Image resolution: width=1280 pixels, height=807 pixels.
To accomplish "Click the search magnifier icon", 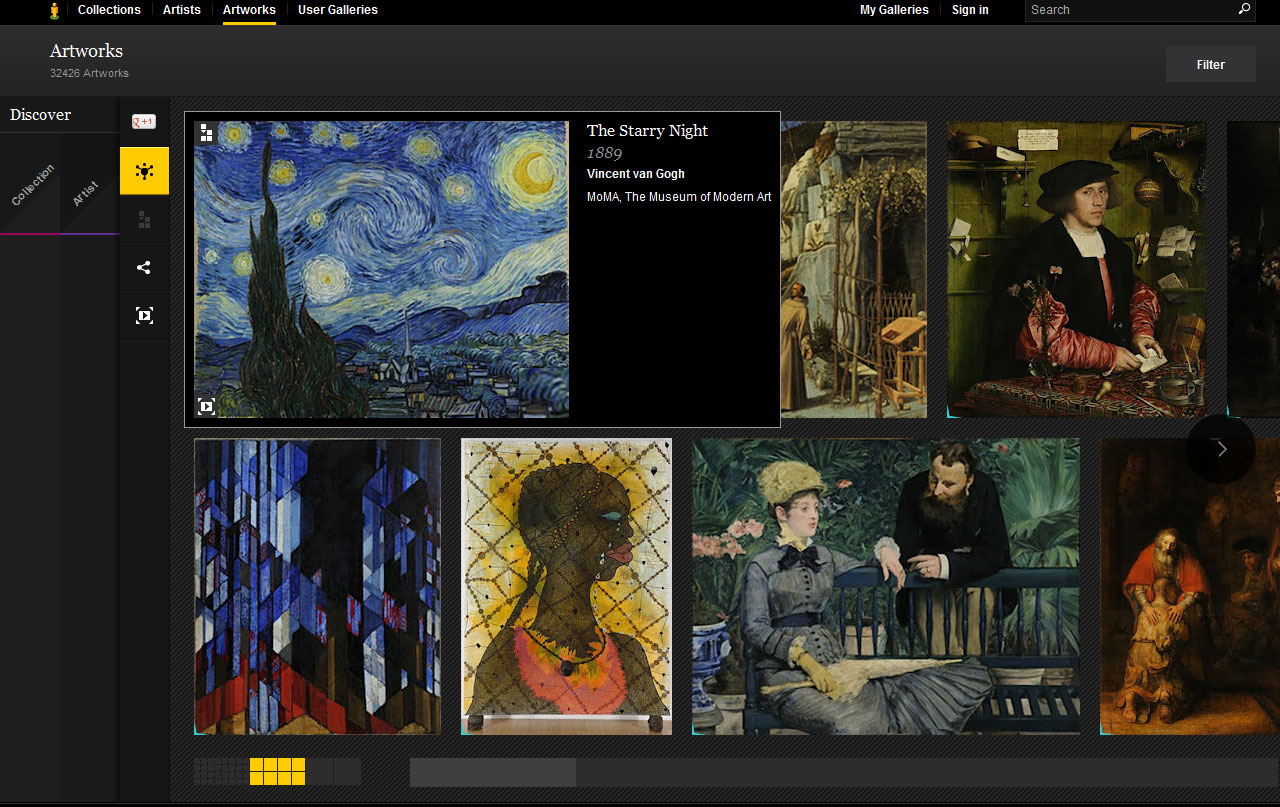I will [x=1243, y=10].
